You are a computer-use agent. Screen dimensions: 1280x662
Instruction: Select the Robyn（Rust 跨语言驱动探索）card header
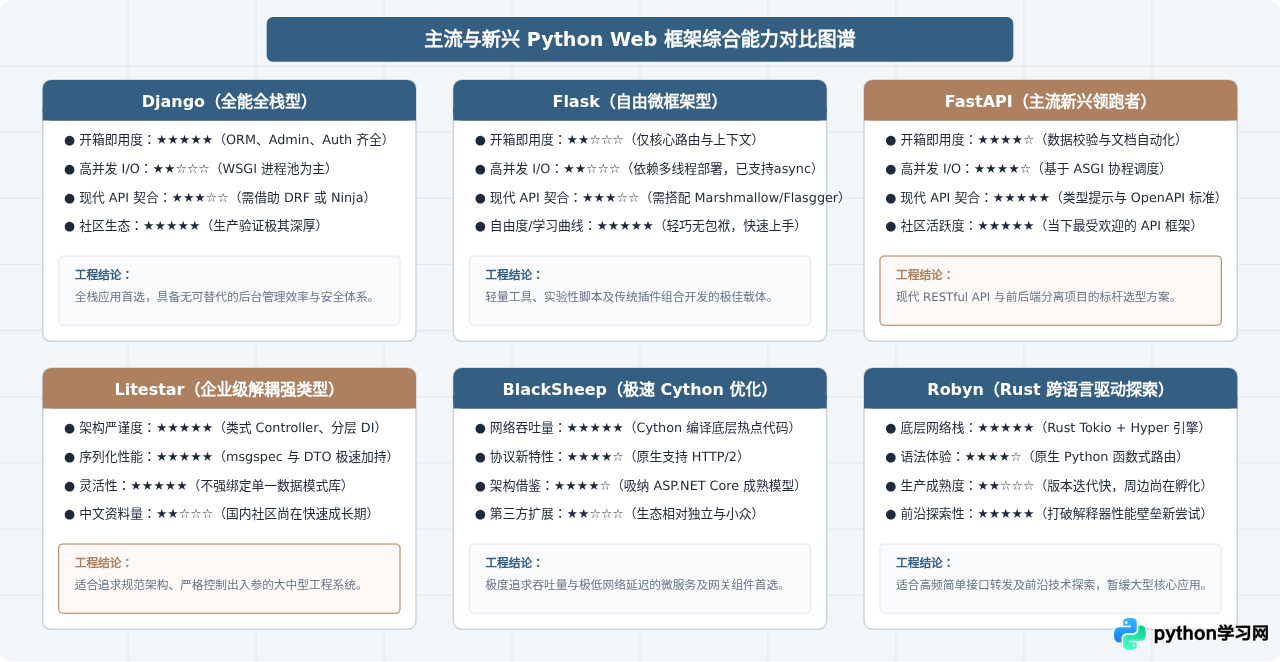(x=1050, y=389)
